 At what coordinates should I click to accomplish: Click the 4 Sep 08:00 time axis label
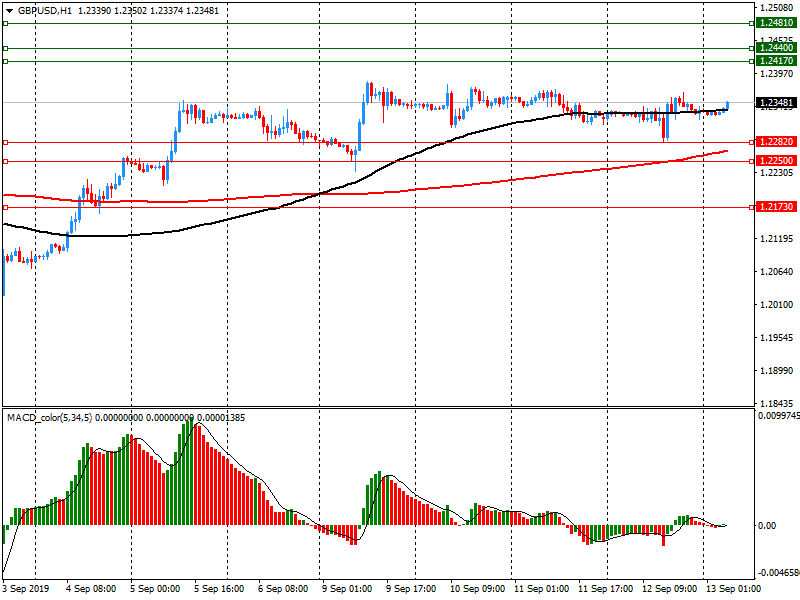point(91,588)
